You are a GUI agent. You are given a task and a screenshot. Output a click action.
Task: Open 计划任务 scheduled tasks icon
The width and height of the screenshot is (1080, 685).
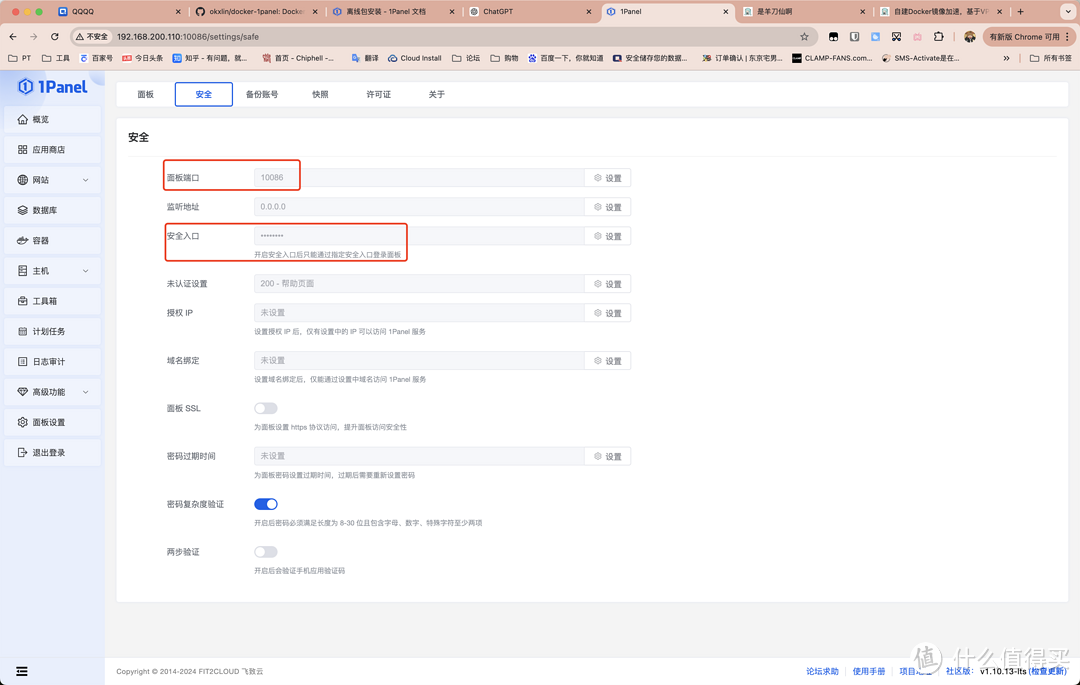click(x=23, y=331)
